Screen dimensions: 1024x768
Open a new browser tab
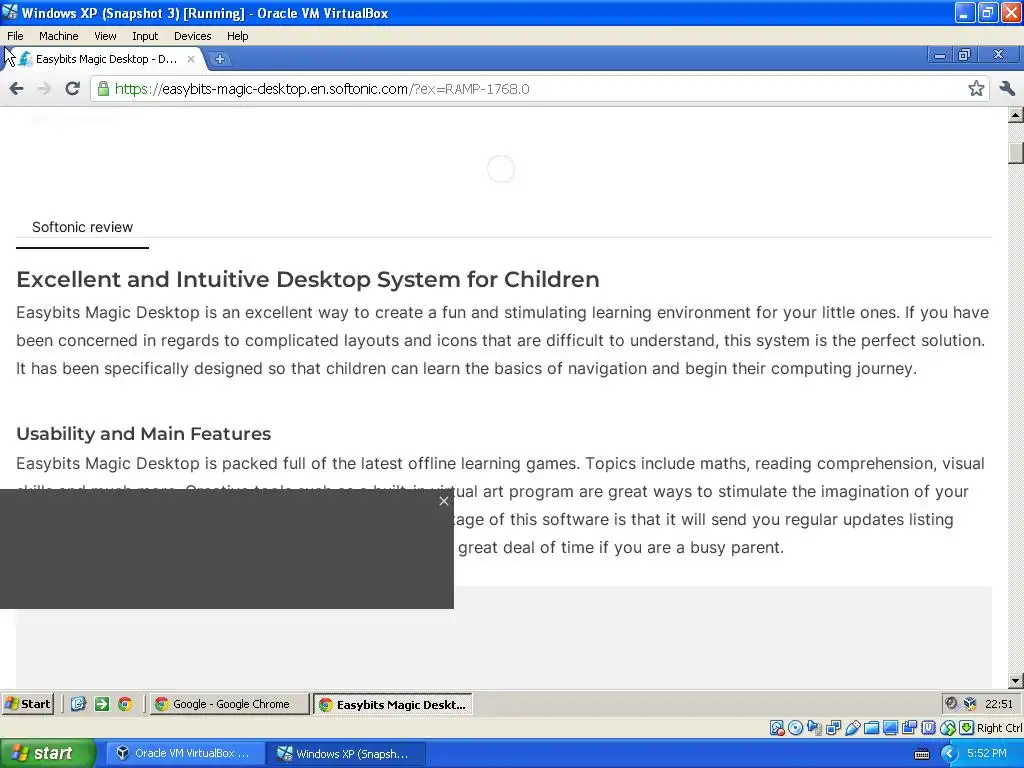(x=219, y=59)
